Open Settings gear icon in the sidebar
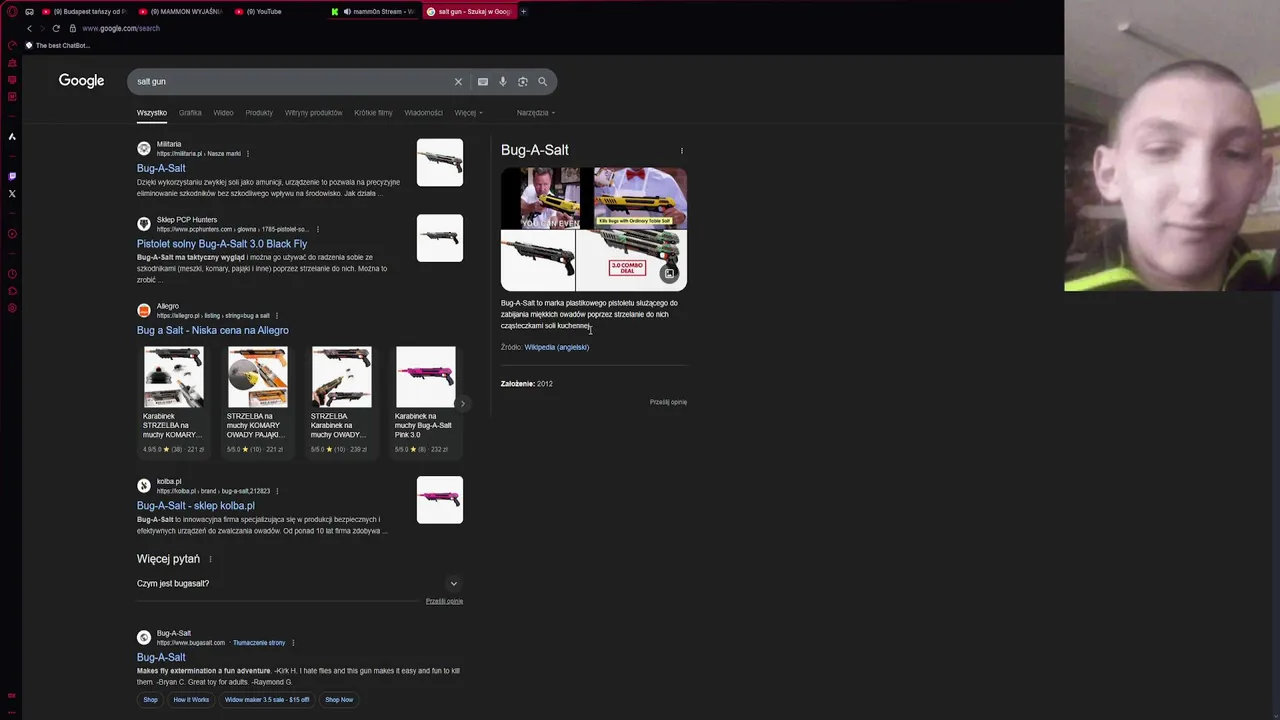Viewport: 1280px width, 720px height. point(12,308)
